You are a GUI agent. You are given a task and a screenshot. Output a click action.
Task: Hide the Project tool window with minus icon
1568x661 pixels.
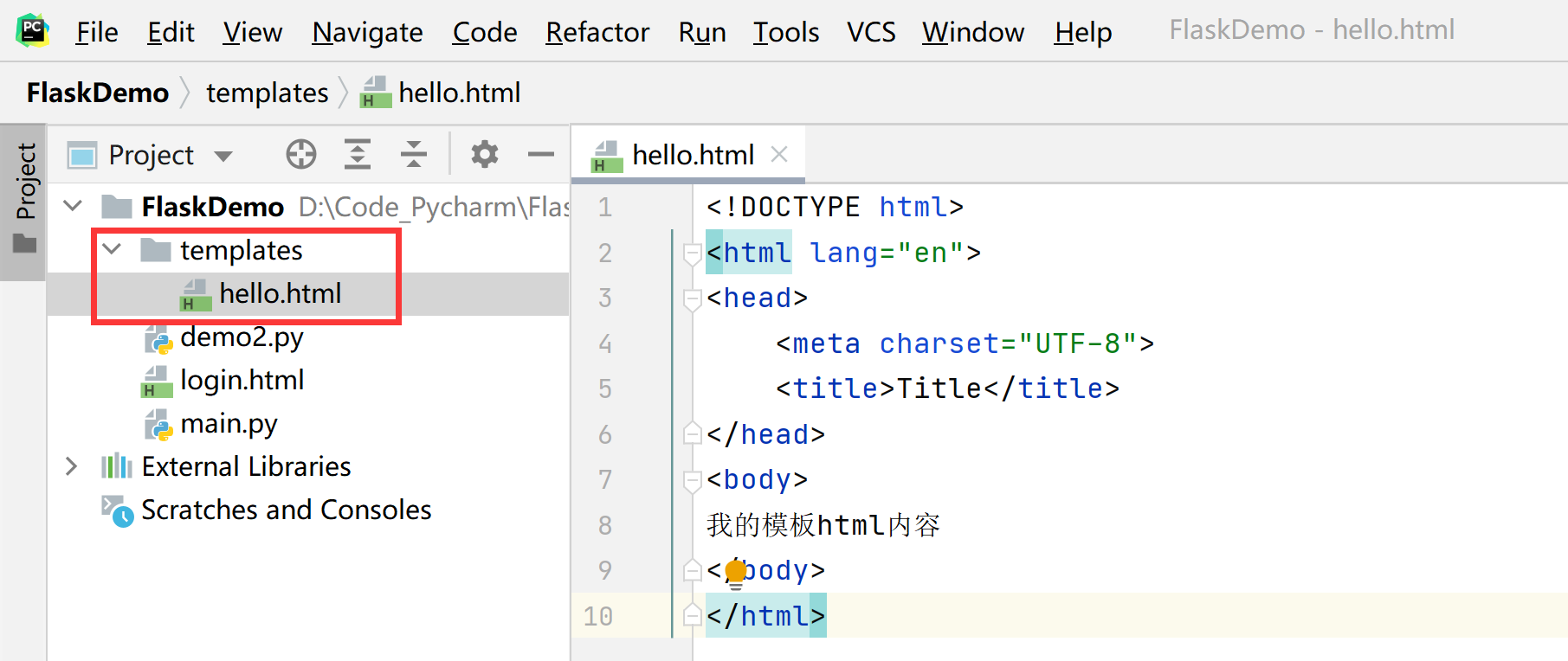click(x=541, y=155)
